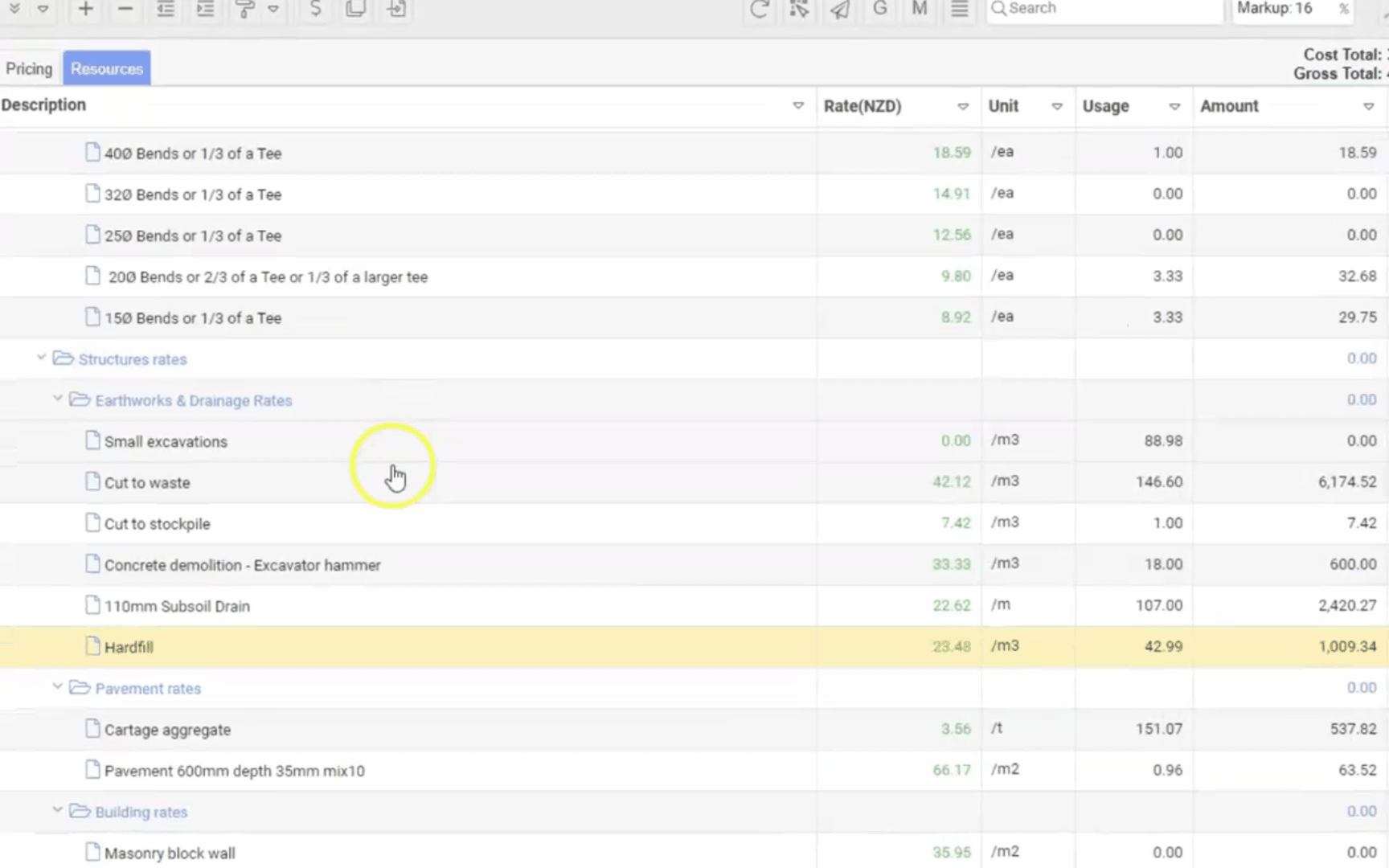Click the paper plane send icon
The image size is (1389, 868).
pyautogui.click(x=840, y=9)
